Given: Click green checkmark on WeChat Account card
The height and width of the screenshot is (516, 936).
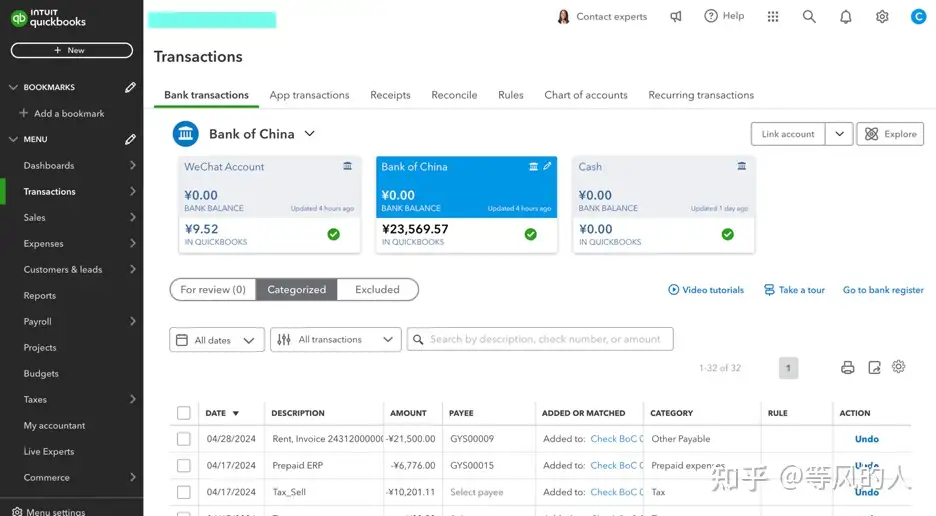Looking at the screenshot, I should (334, 234).
